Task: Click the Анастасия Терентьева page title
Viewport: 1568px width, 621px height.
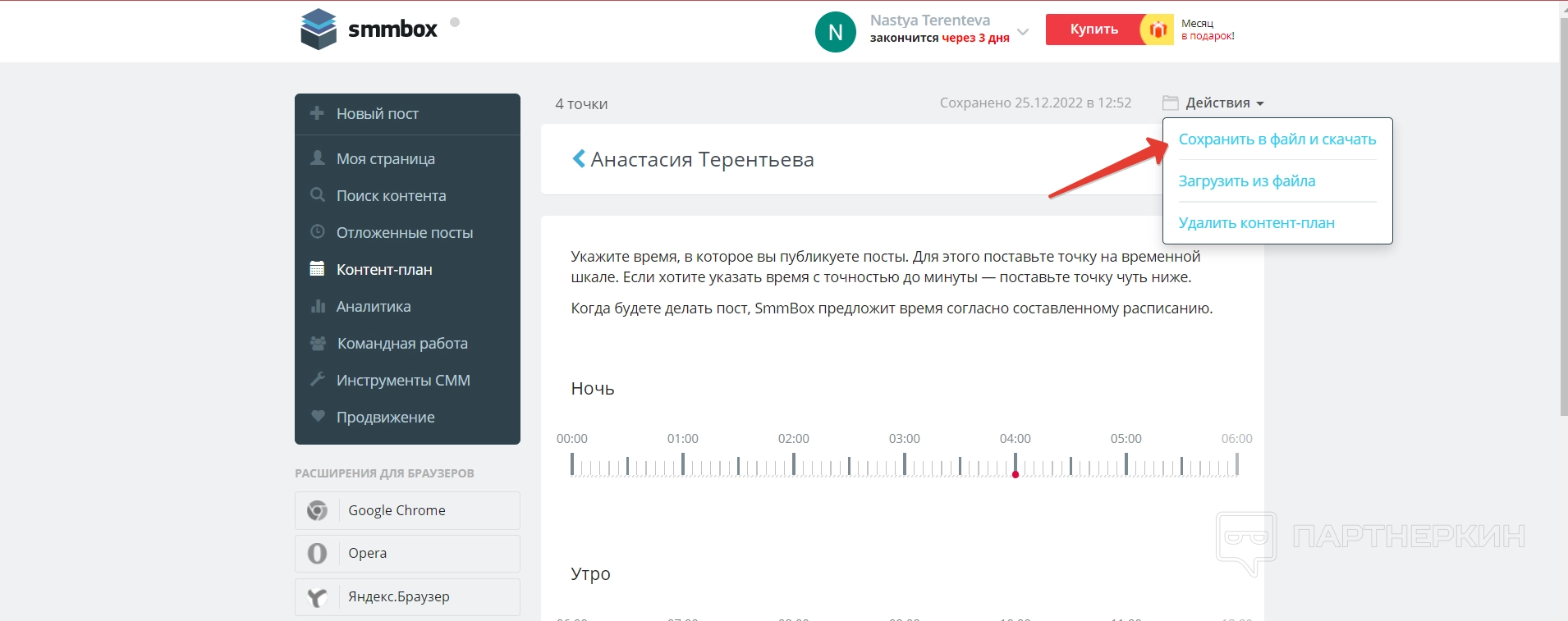Action: coord(702,159)
